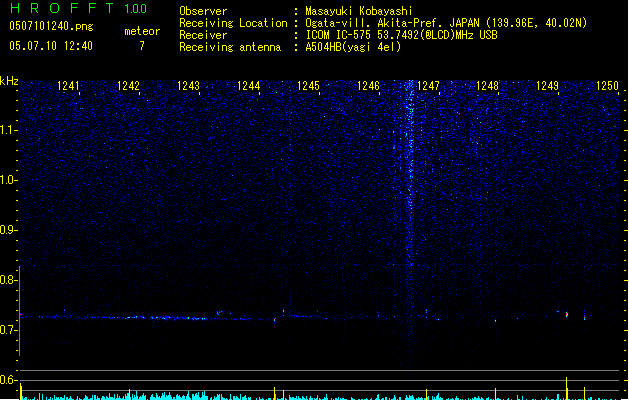
Task: Click the 1250 time marker
Action: (x=607, y=86)
